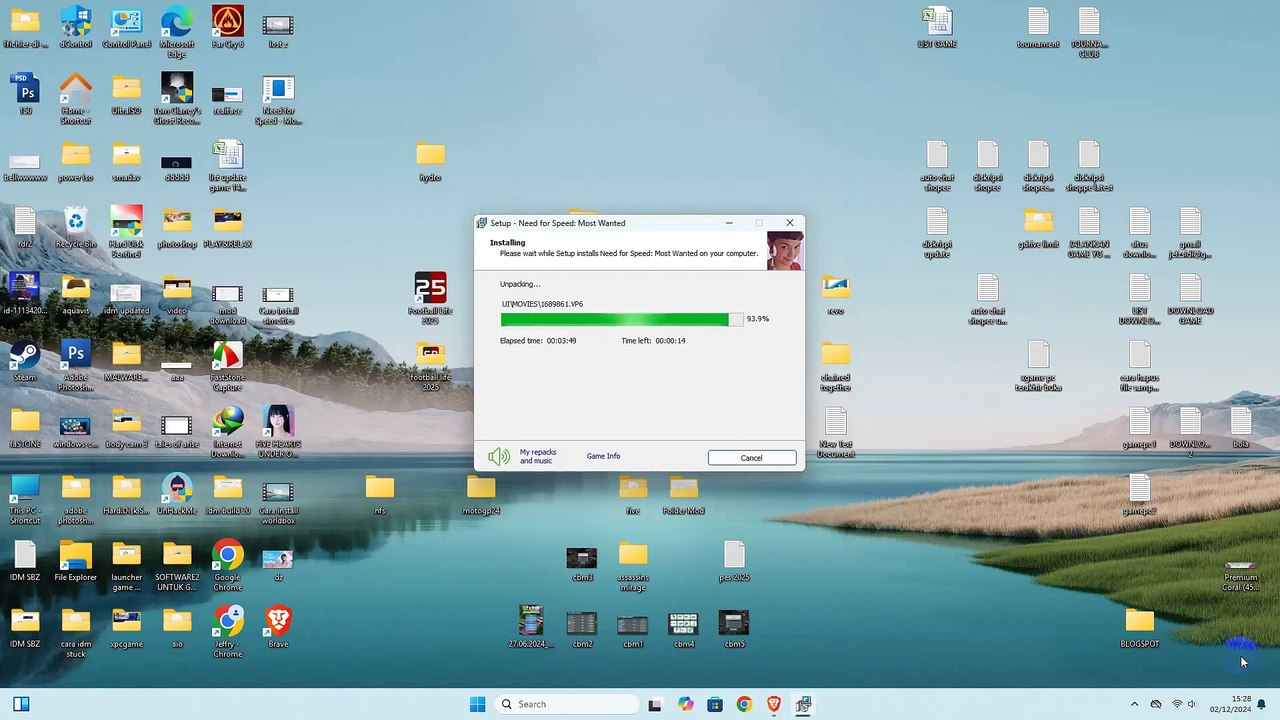
Task: Open the diskripsi update text file
Action: pyautogui.click(x=937, y=232)
